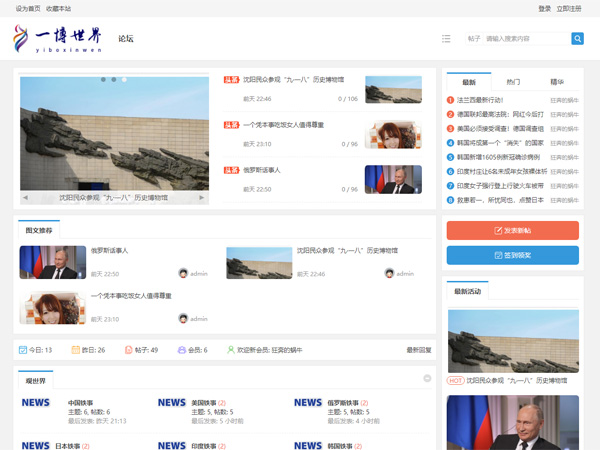The width and height of the screenshot is (600, 450).
Task: Click NEWS icon for 韩国轶事 forum
Action: pyautogui.click(x=308, y=446)
